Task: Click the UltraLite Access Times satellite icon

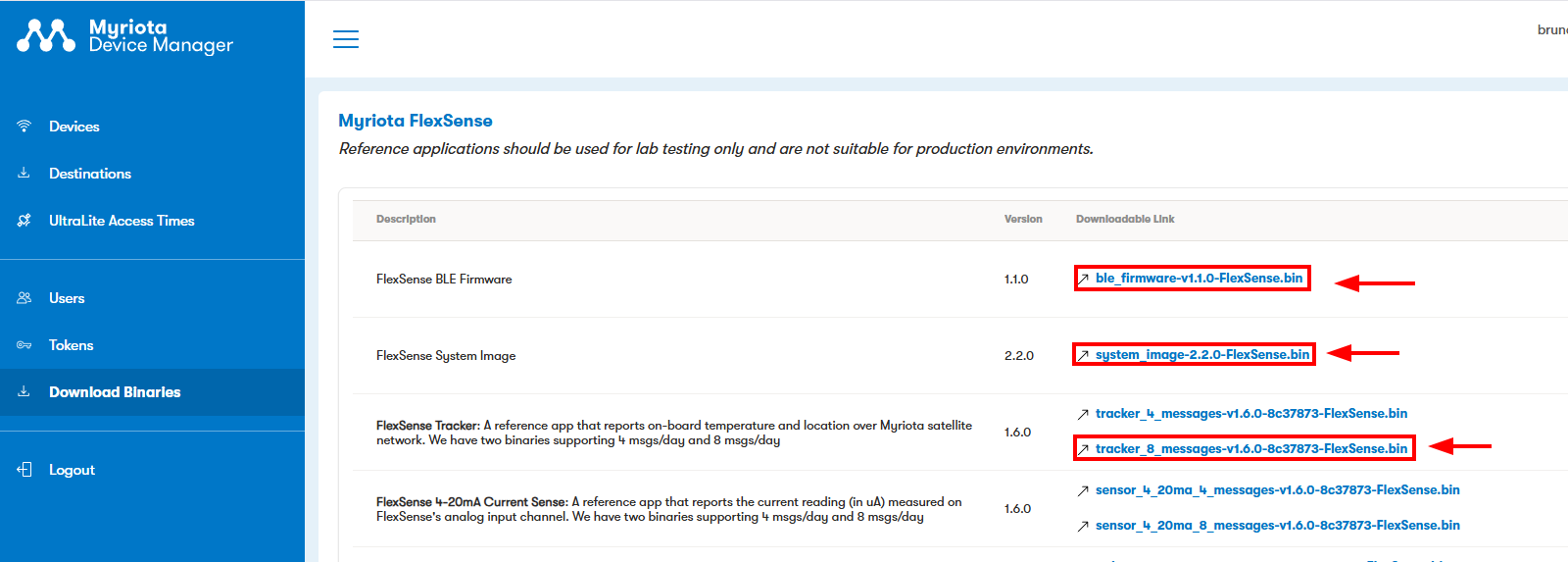Action: click(24, 220)
